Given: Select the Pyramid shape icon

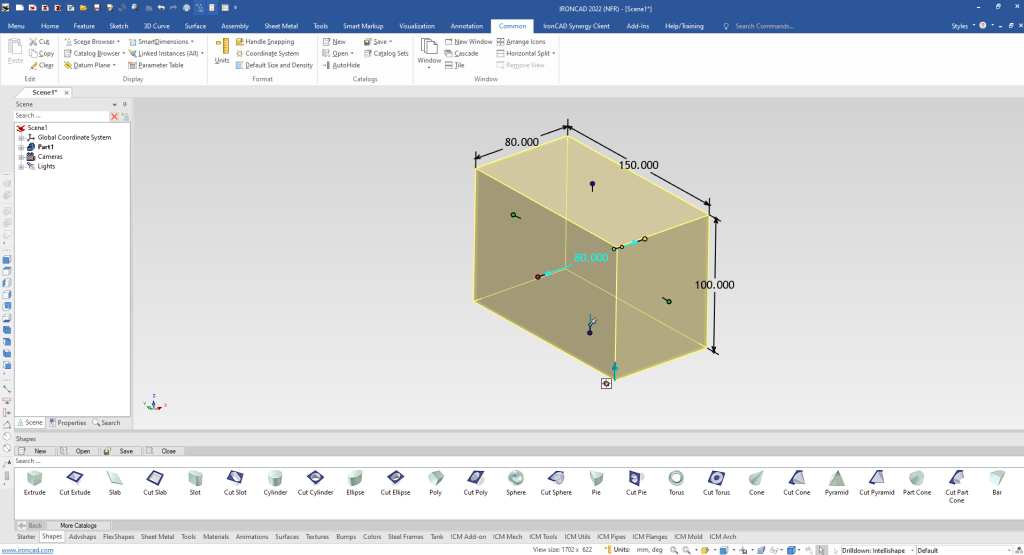Looking at the screenshot, I should [837, 478].
